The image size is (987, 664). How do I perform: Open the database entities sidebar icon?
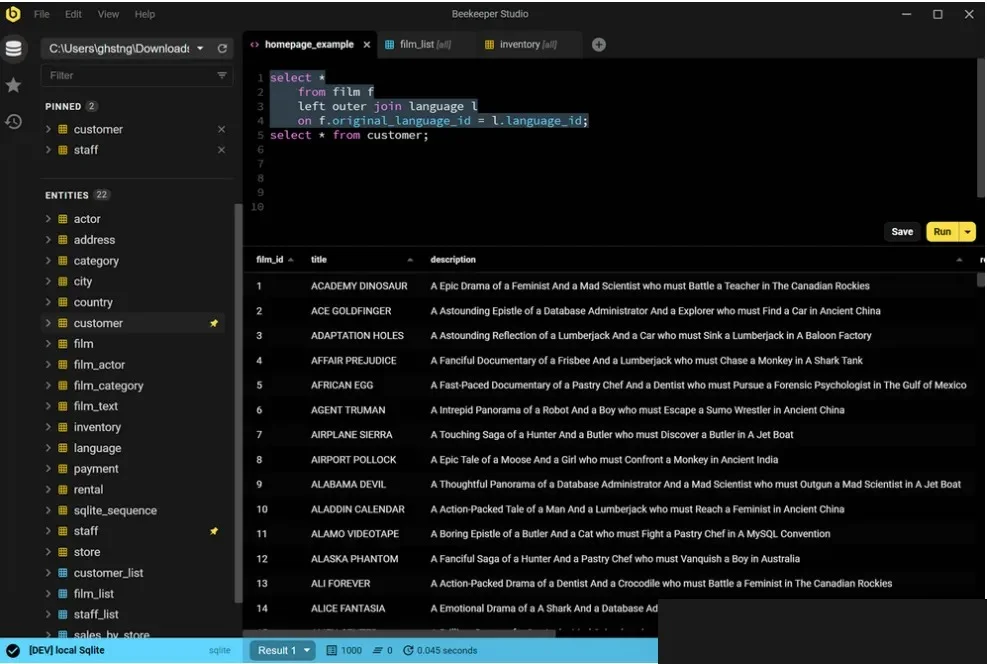tap(13, 48)
